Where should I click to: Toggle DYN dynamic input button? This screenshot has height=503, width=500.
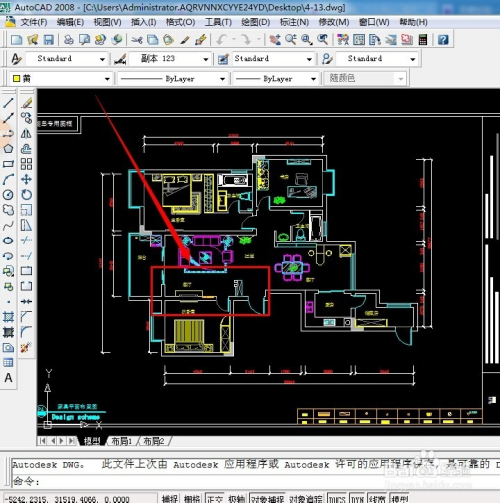[x=357, y=498]
